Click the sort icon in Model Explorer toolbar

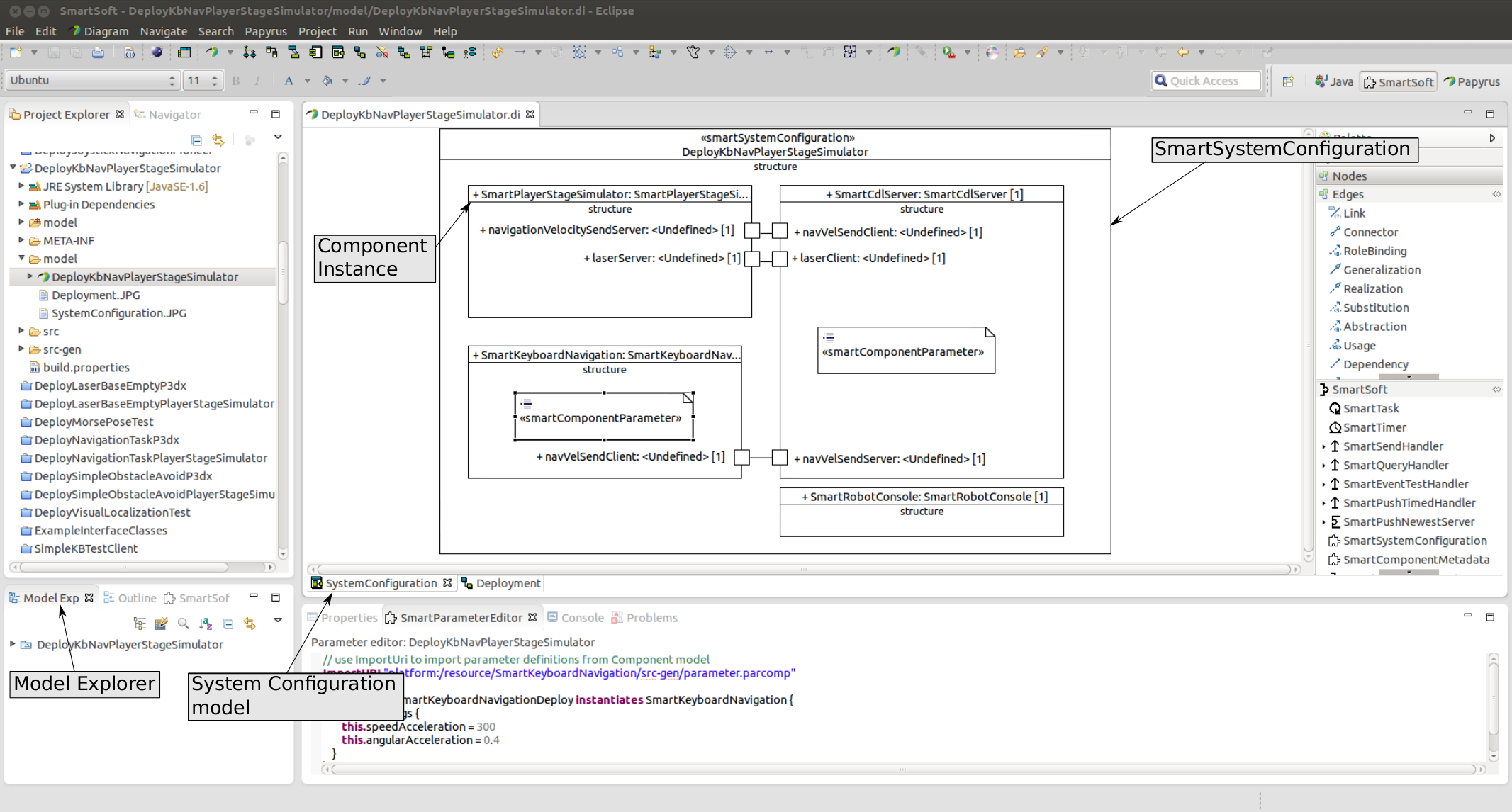[x=206, y=624]
